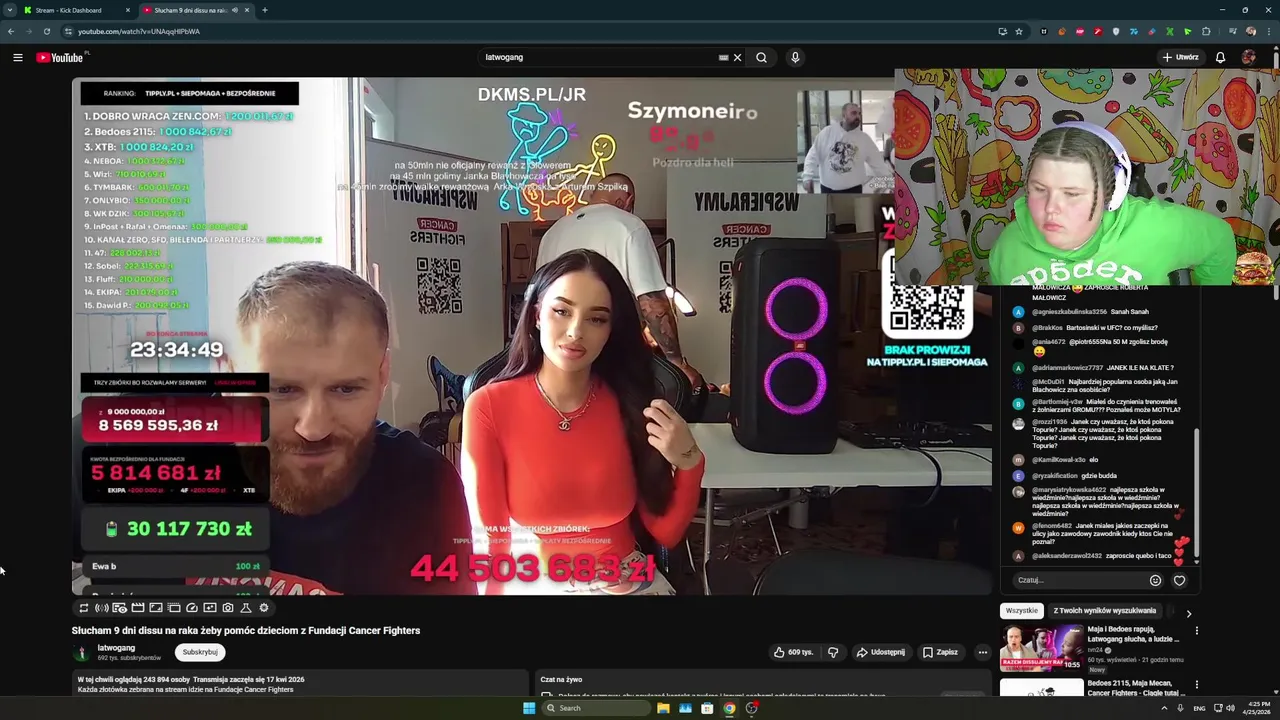Open enhancer settings gear icon
Screen dimensions: 1280x720
(264, 607)
